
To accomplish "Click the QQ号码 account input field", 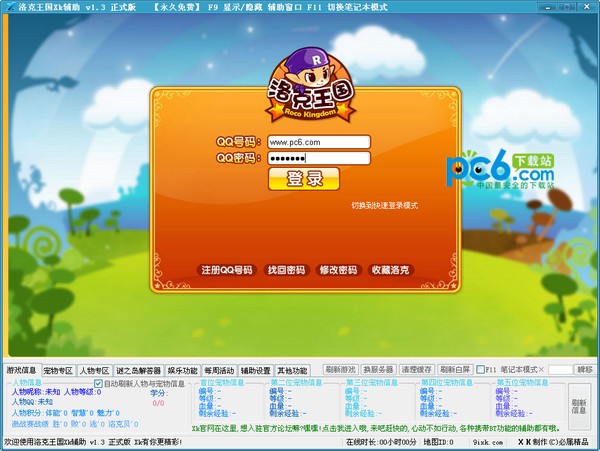I will click(319, 142).
